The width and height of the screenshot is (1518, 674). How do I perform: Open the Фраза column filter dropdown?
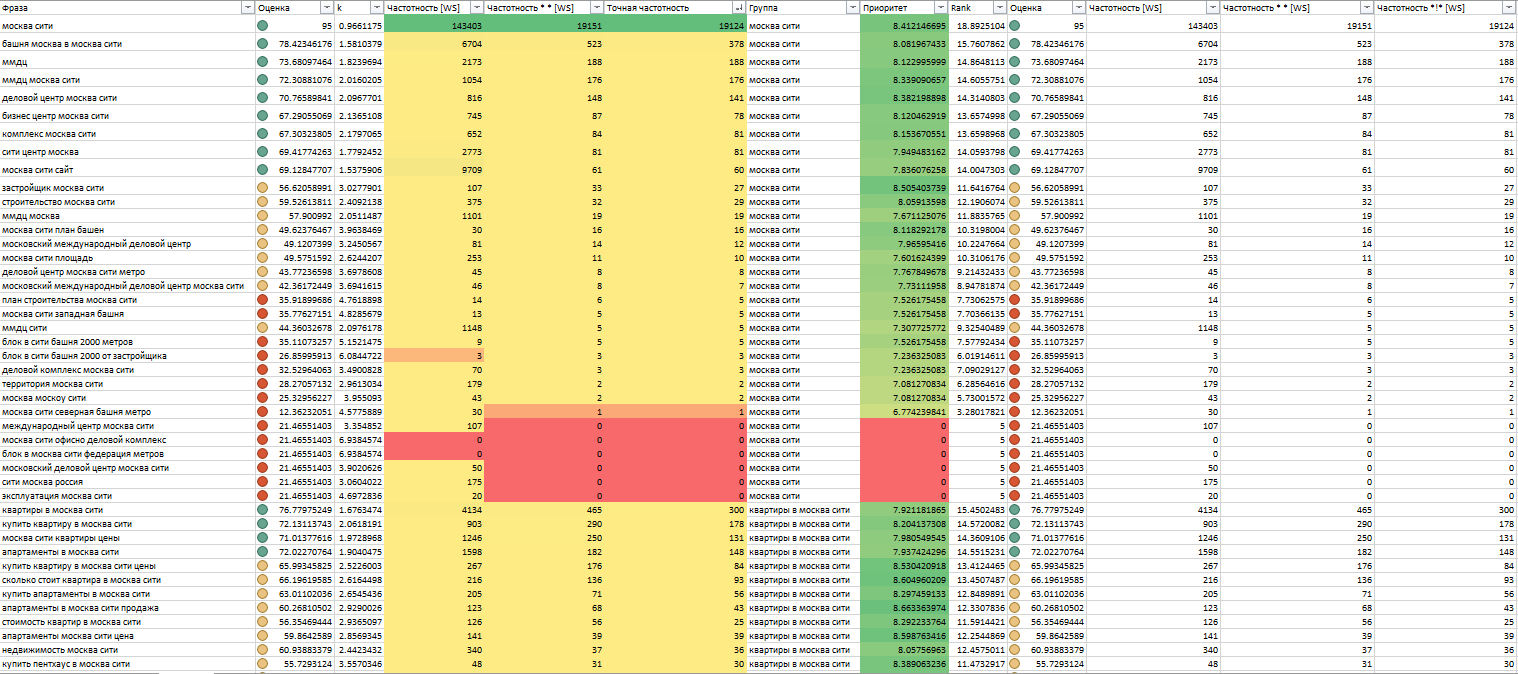click(x=248, y=7)
